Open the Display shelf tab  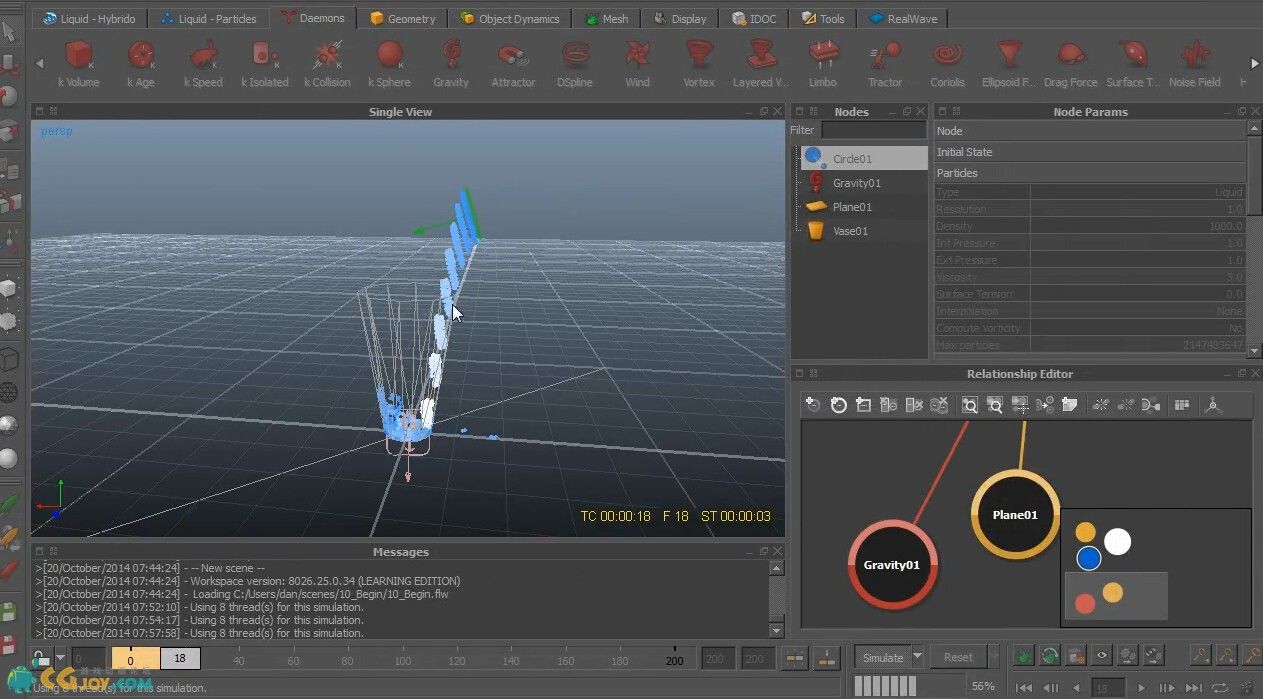tap(681, 18)
